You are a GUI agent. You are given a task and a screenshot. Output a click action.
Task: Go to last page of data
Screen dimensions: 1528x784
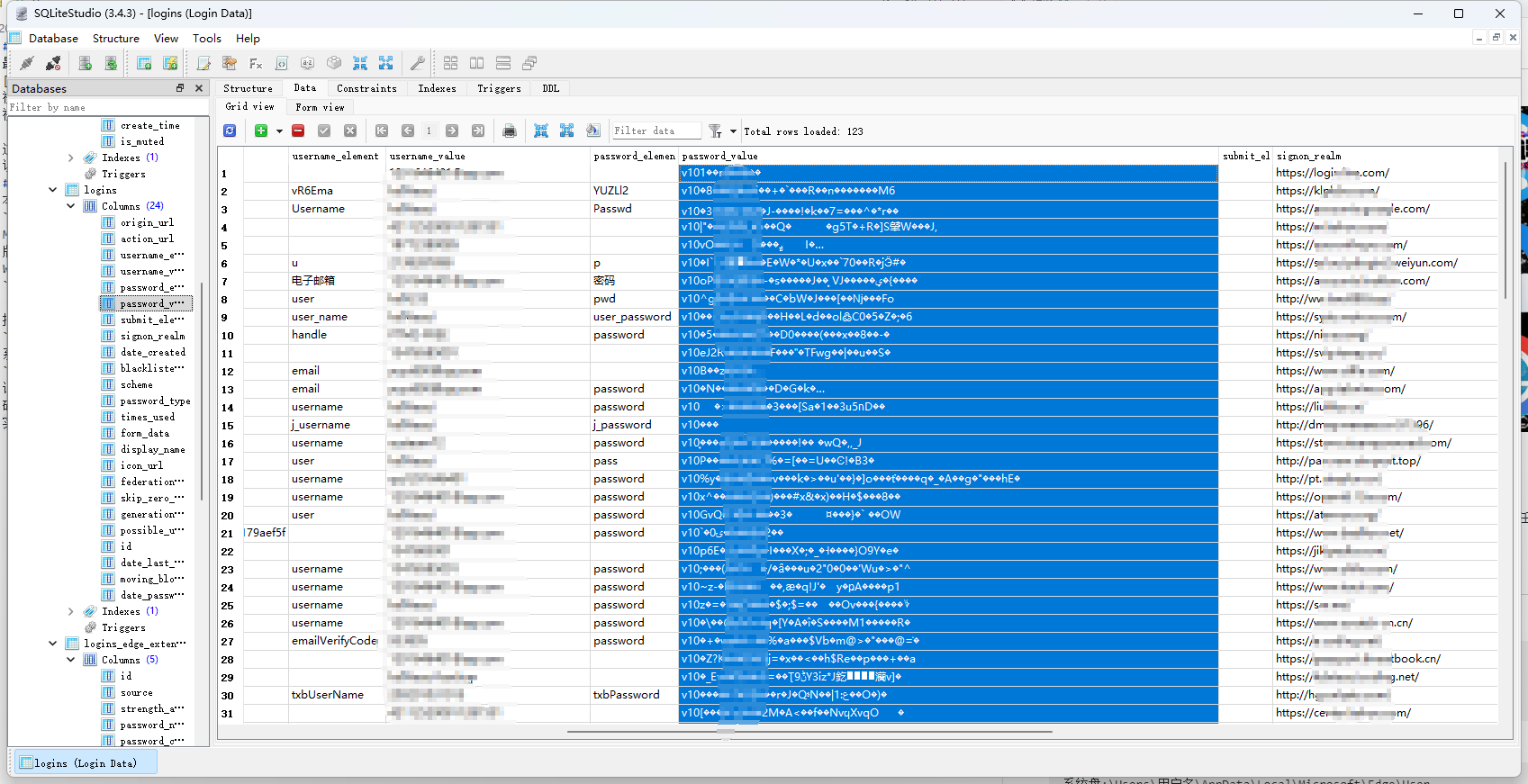point(478,131)
